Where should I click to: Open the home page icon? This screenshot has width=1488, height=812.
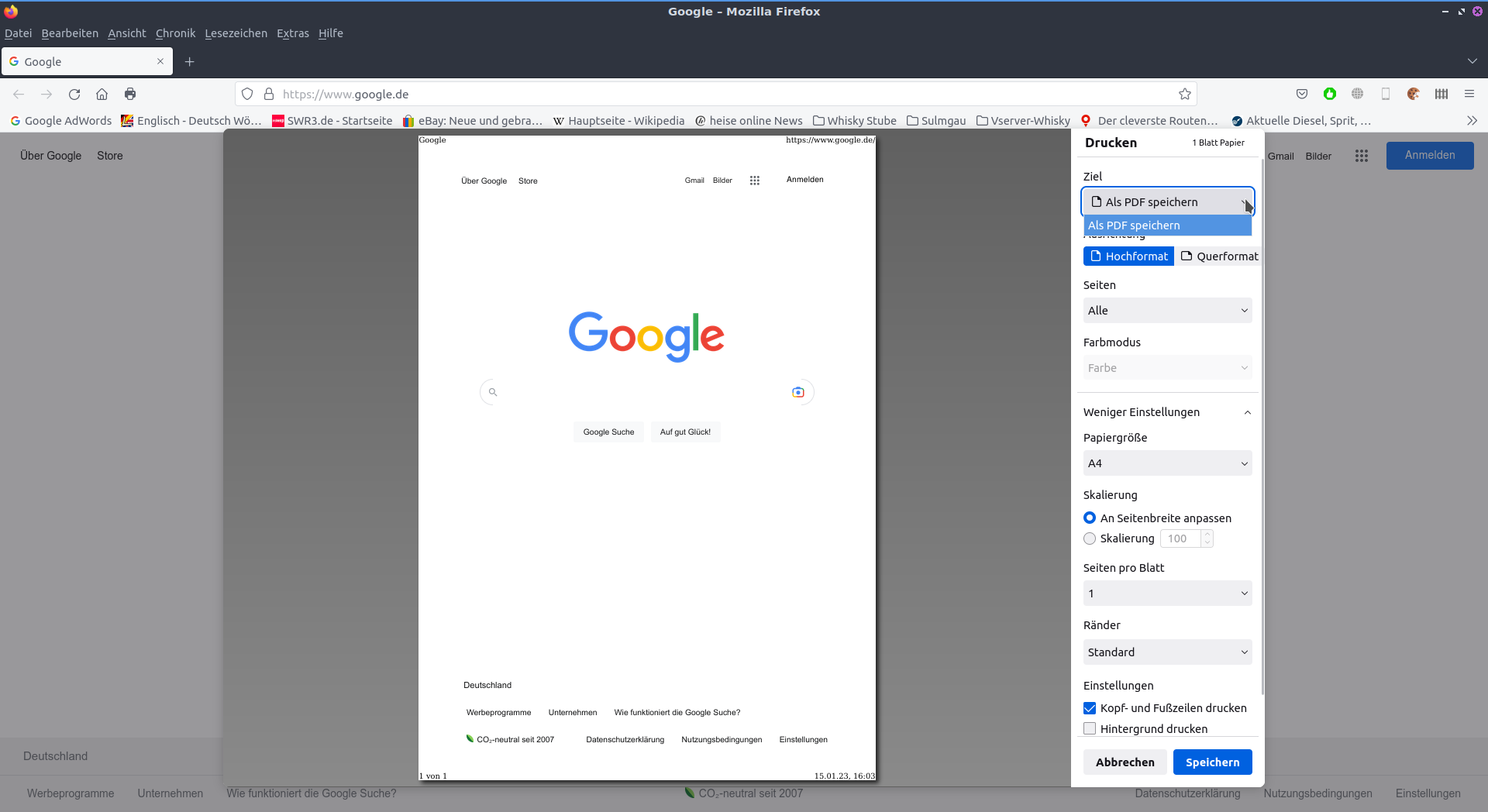click(x=102, y=94)
